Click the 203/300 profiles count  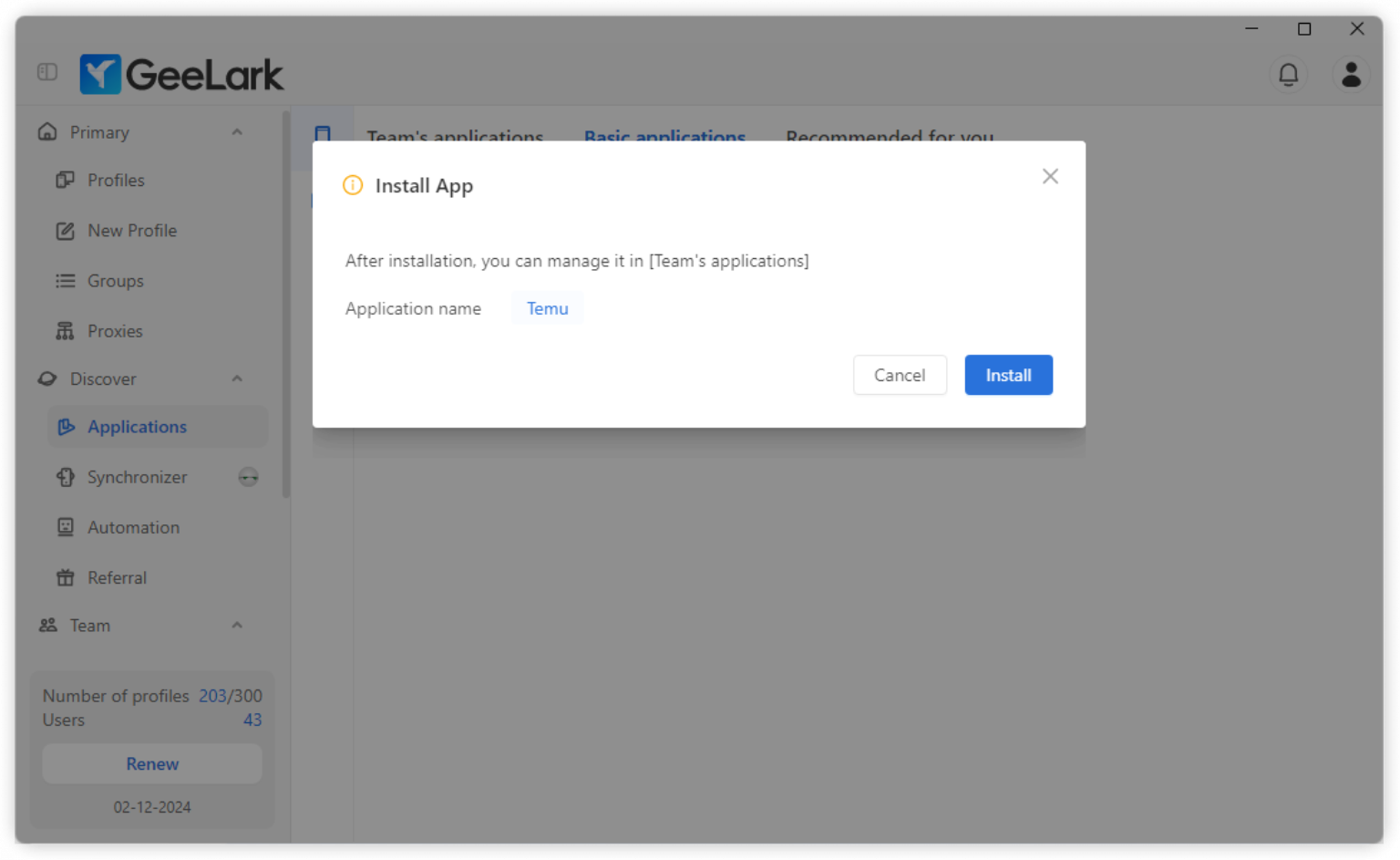tap(231, 696)
